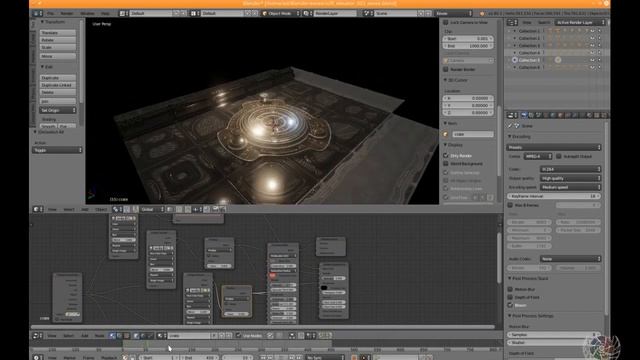This screenshot has height=360, width=640.
Task: Expand the Collection 1 tree arrow
Action: coord(514,31)
